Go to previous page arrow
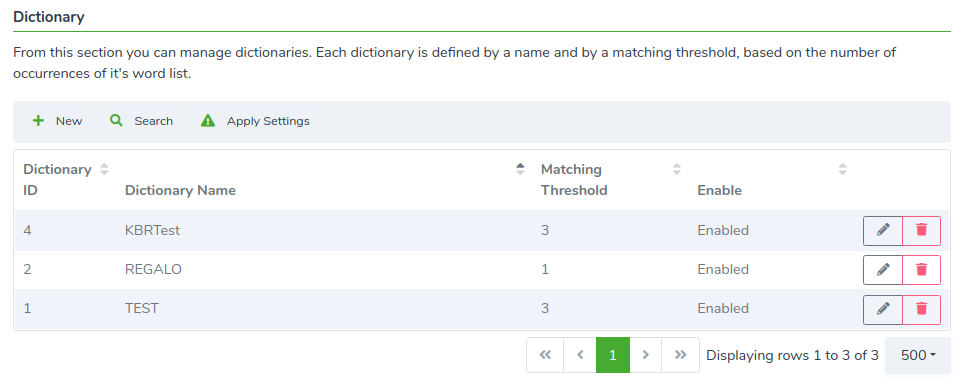Screen dimensions: 963x383 point(580,355)
